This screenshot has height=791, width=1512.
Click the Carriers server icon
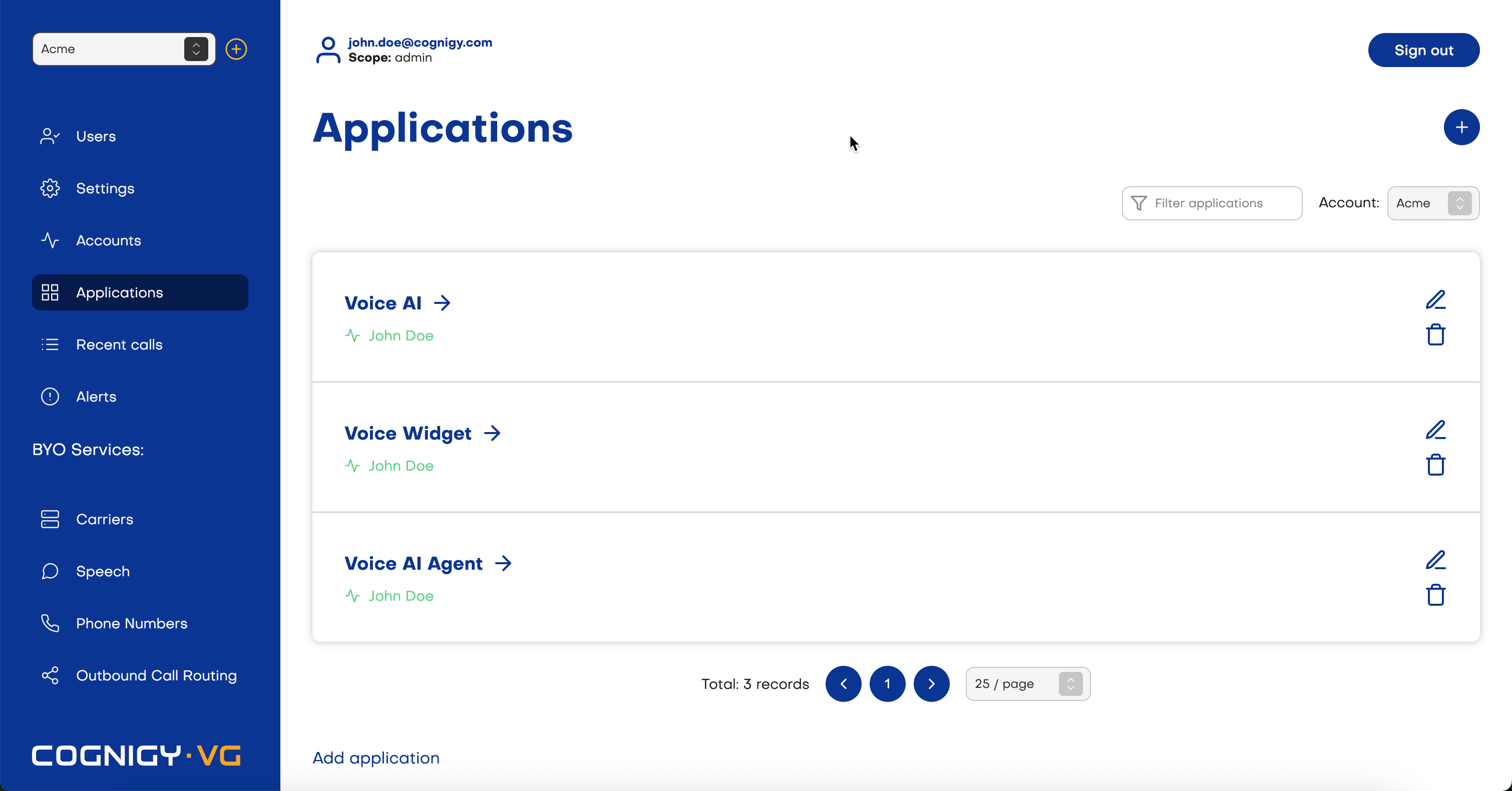50,519
